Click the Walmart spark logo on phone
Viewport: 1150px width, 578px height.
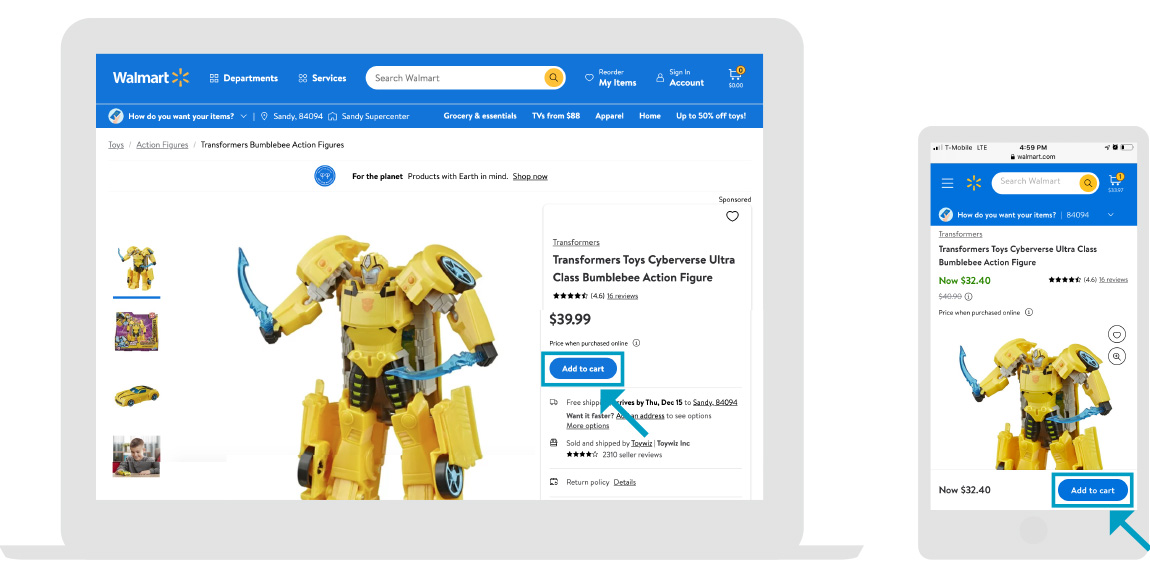[x=973, y=183]
